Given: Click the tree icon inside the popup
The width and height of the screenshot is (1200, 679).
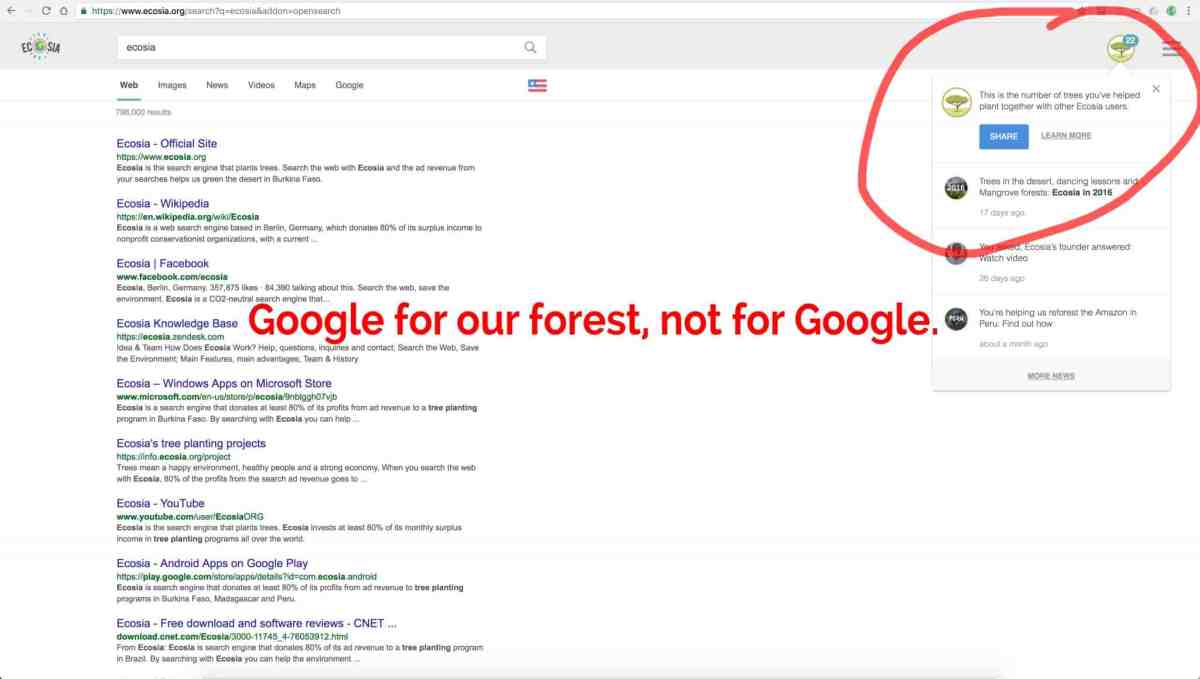Looking at the screenshot, I should click(957, 102).
